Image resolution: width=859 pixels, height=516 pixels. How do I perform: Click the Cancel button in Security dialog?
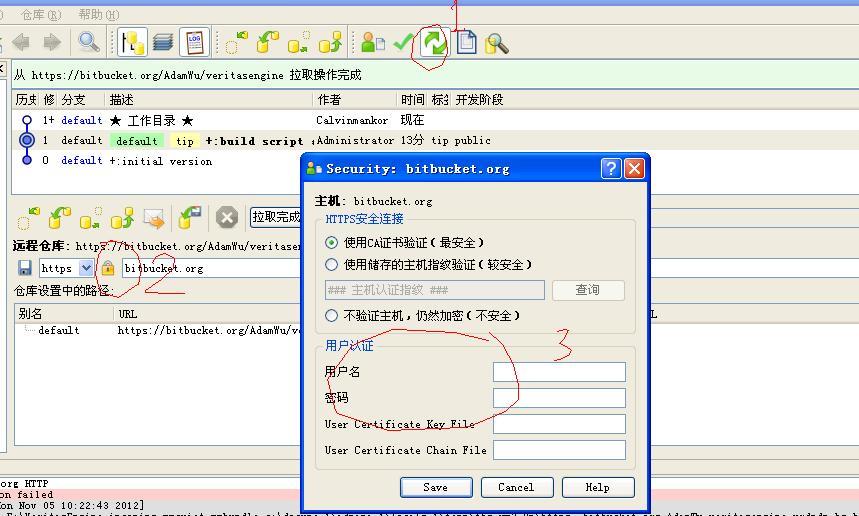(x=517, y=487)
